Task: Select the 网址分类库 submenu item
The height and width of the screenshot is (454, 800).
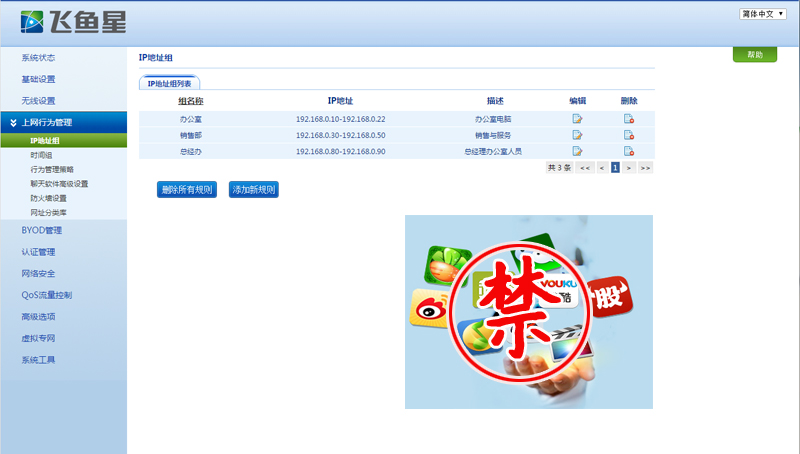Action: click(x=48, y=212)
